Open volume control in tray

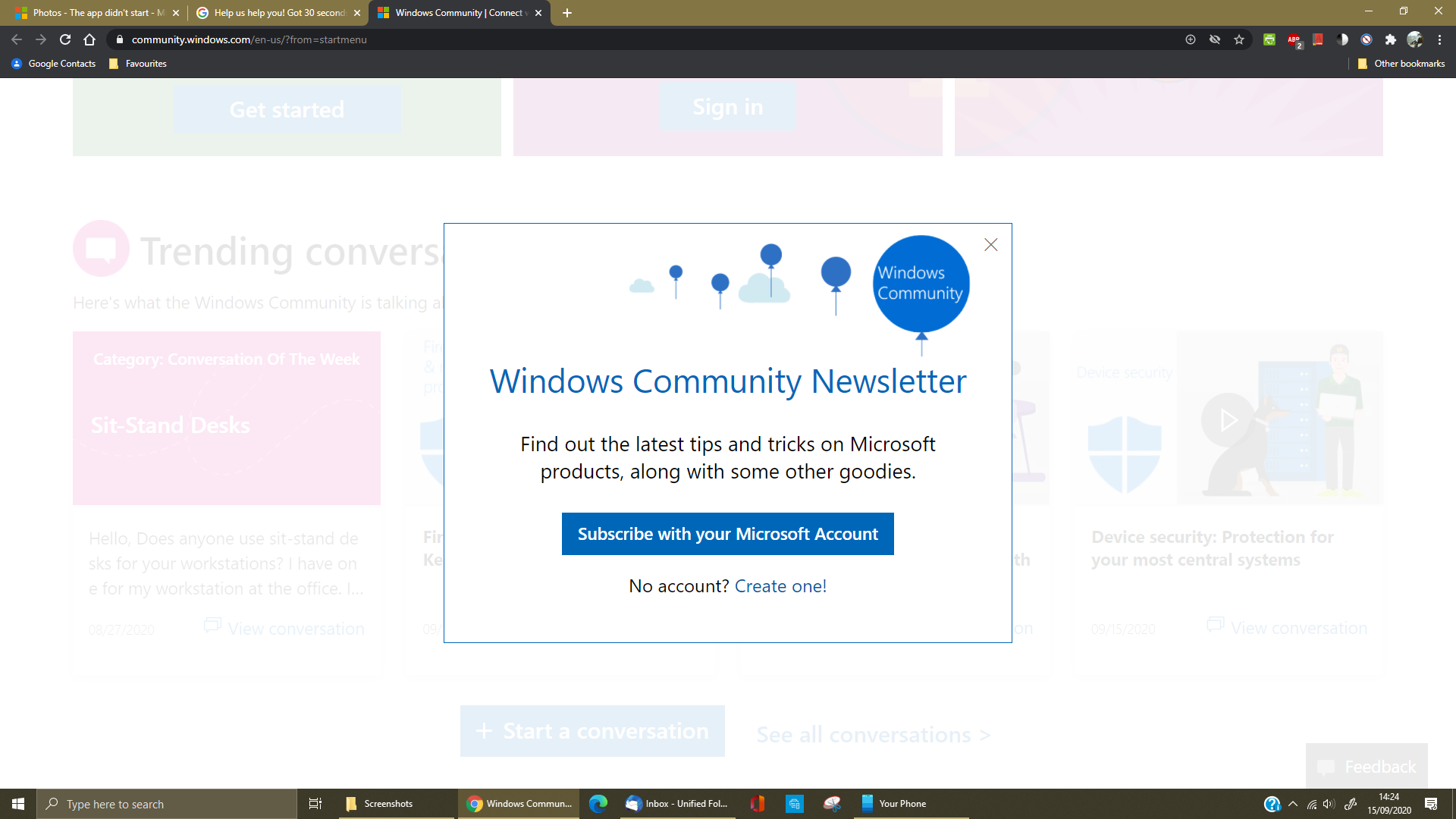(1329, 804)
